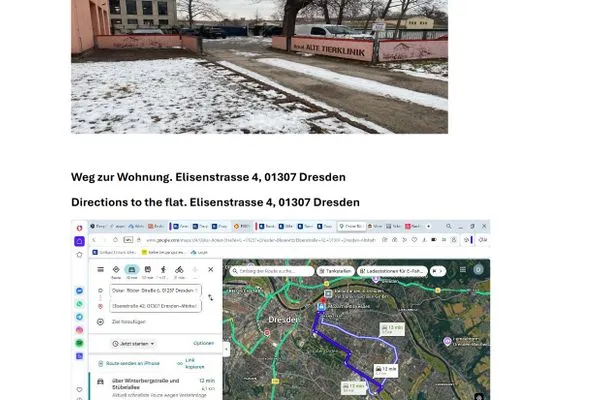Click the Dresden city label on map
This screenshot has width=600, height=400.
click(284, 319)
